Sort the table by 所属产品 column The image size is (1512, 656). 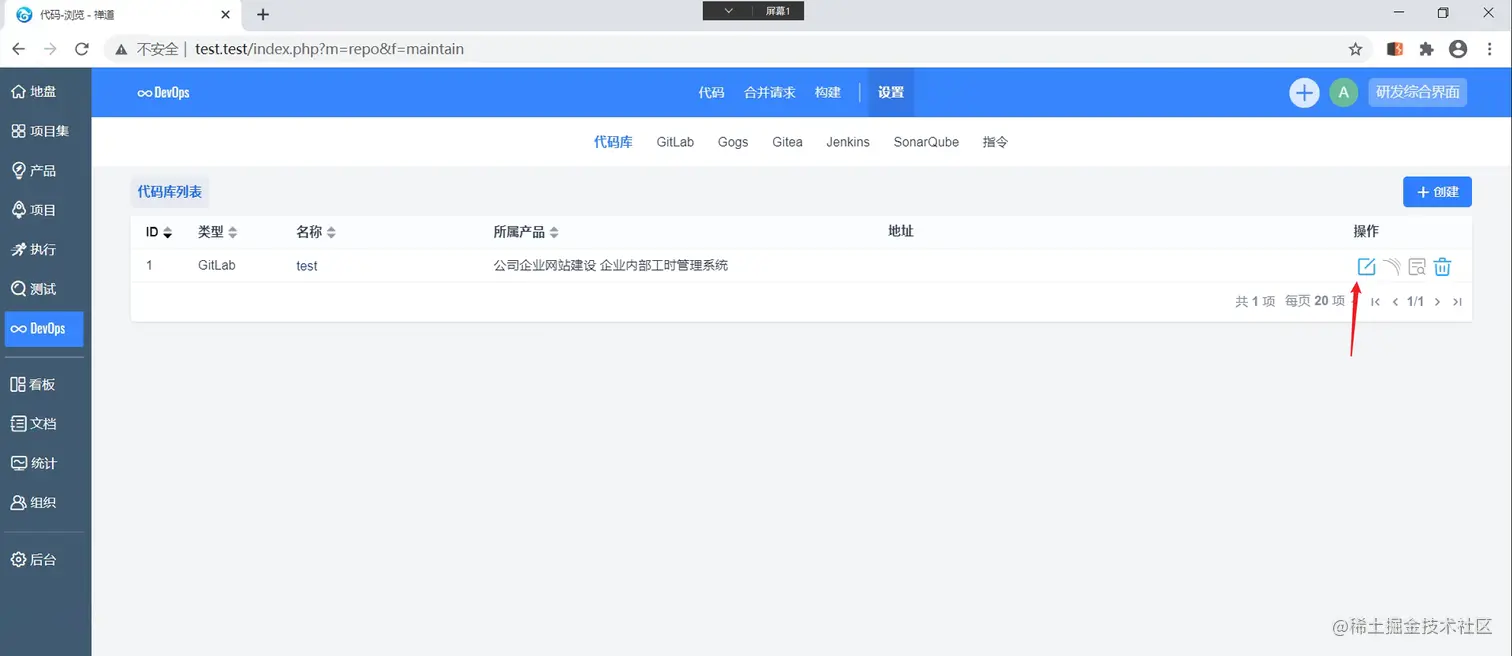[x=526, y=232]
